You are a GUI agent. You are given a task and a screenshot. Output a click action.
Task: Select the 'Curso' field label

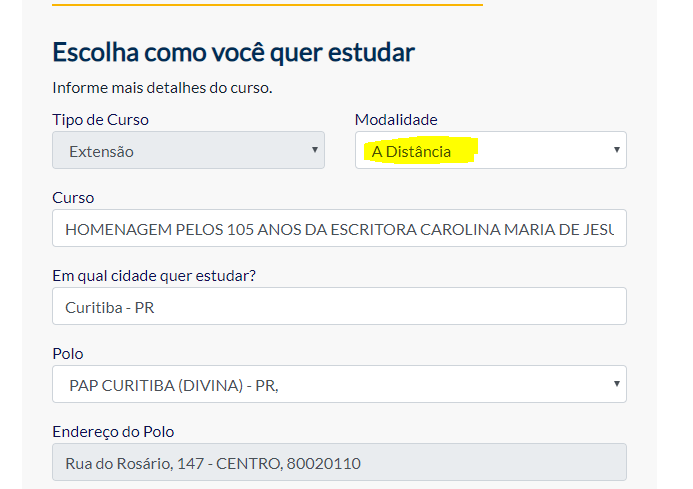pyautogui.click(x=73, y=198)
